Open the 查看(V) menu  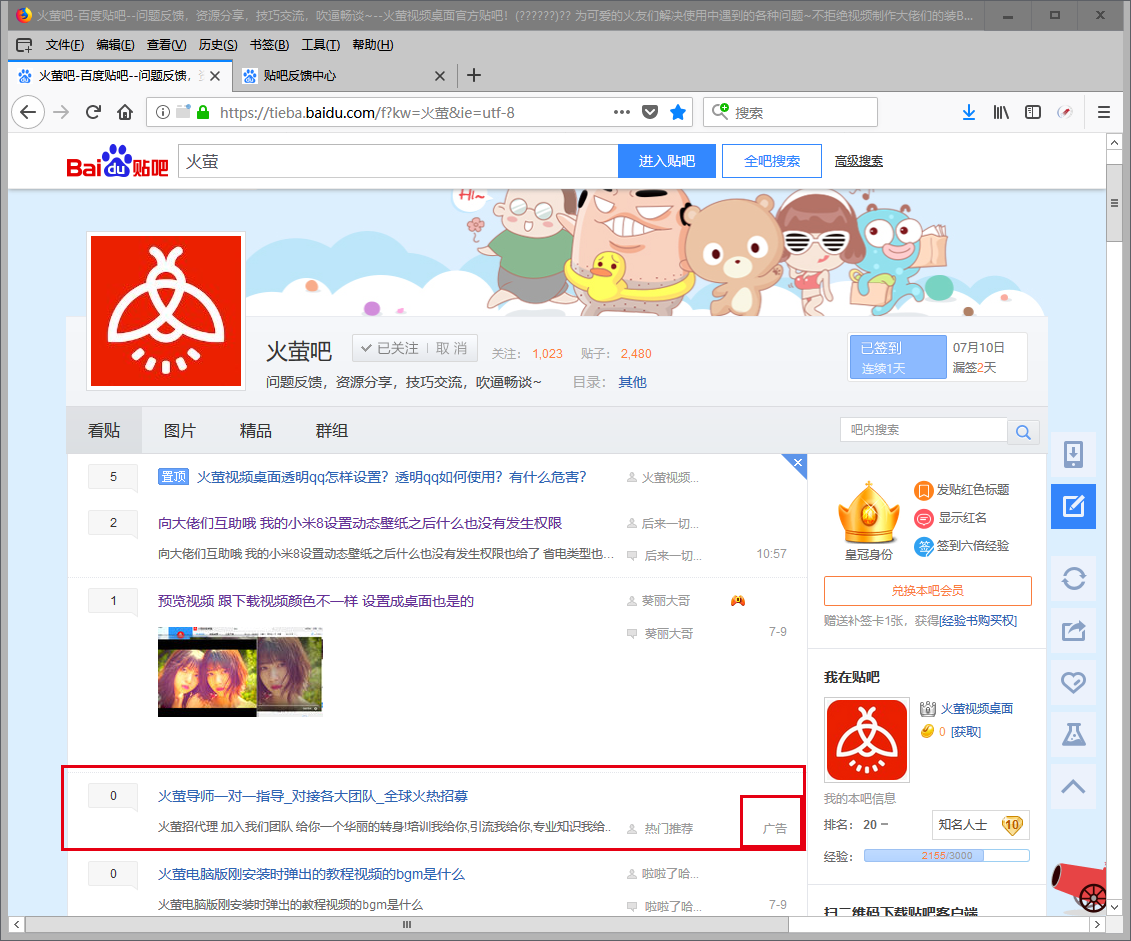point(167,45)
